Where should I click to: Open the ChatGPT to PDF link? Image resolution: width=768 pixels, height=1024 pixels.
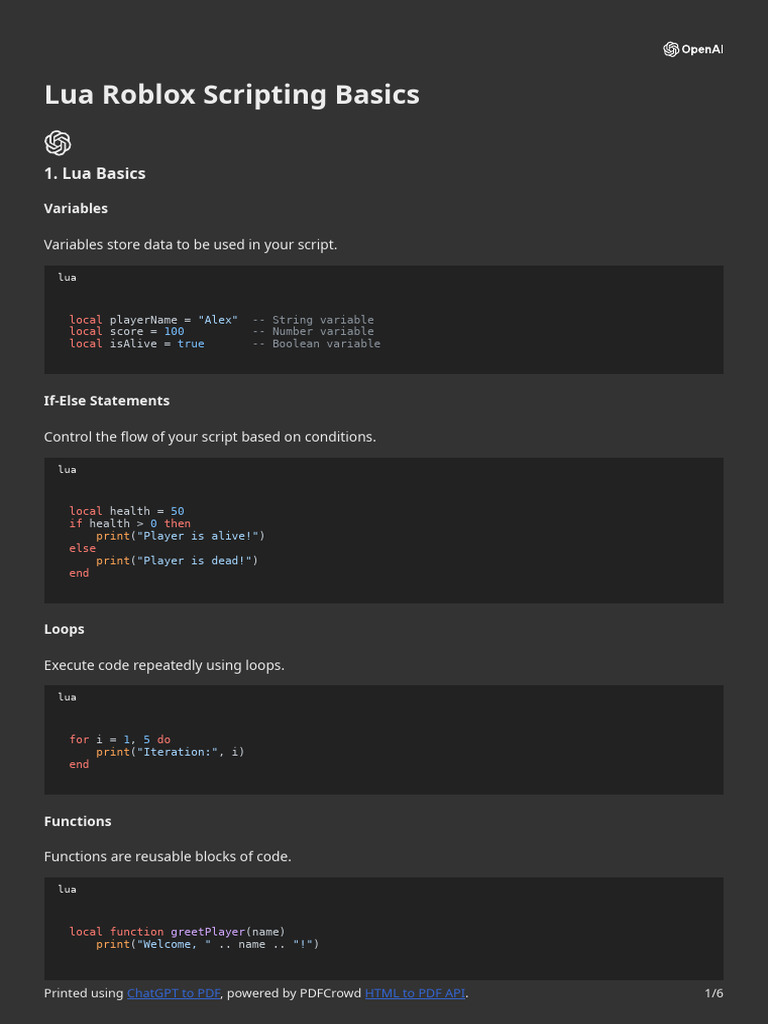[x=173, y=993]
